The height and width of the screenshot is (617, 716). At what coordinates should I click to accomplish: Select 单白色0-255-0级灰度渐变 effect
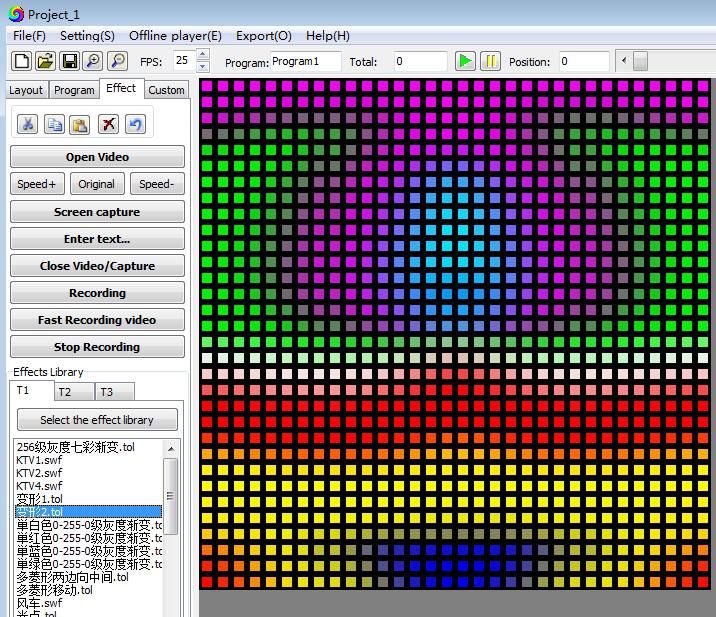click(x=89, y=525)
